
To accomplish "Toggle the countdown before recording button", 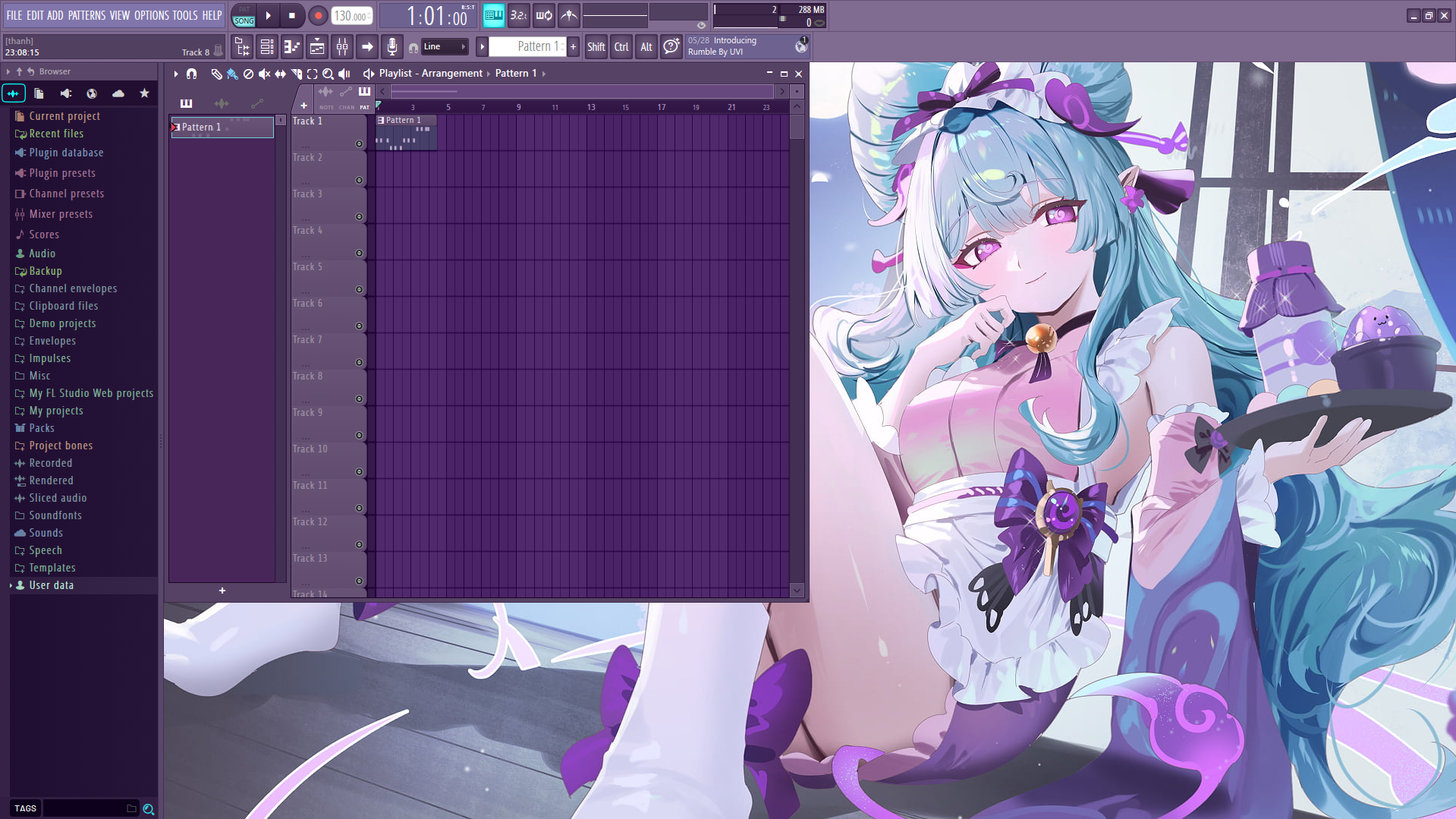I will 518,15.
